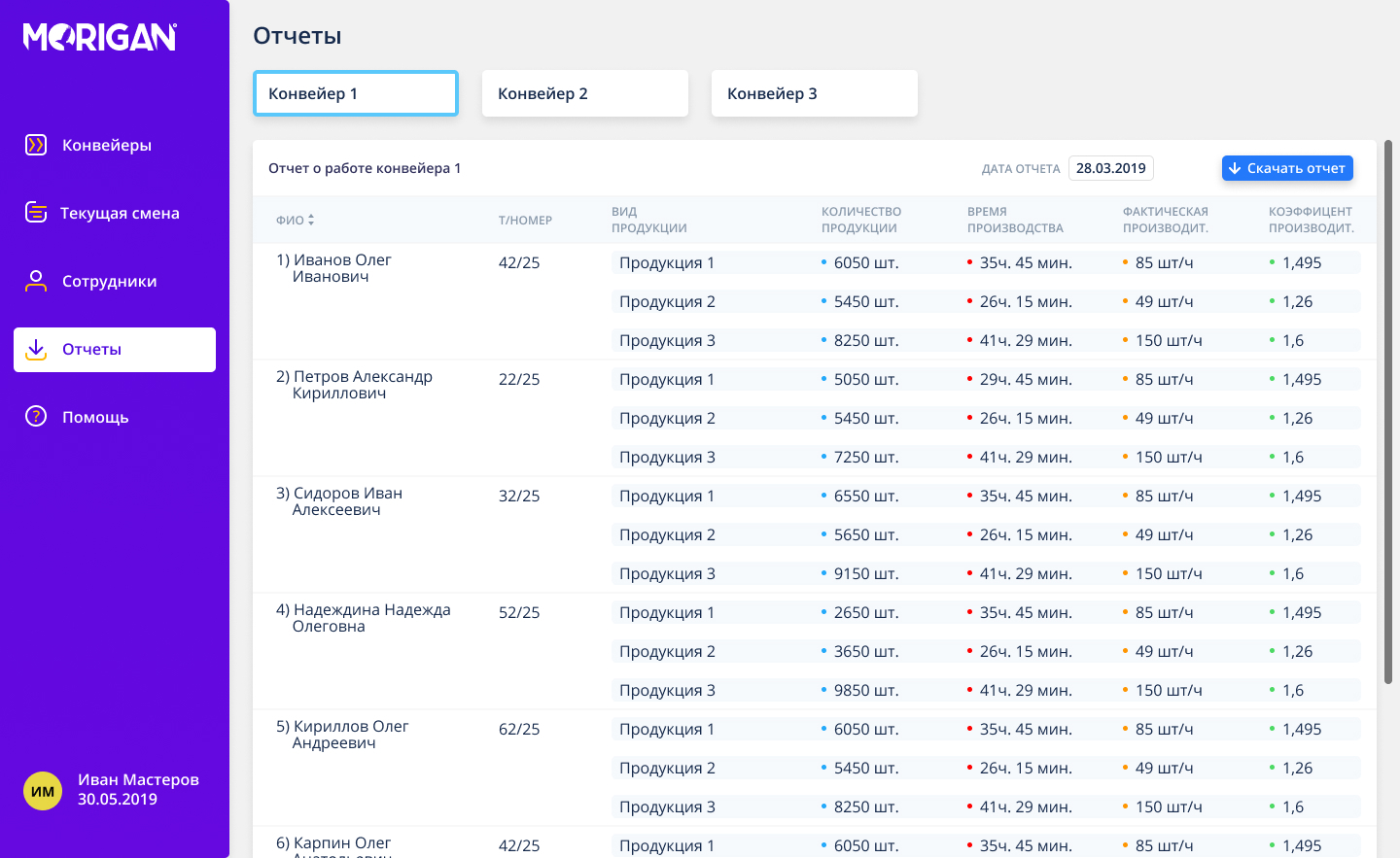
Task: Click the ВРЕМЯ ПРОИЗВОДСТВА column header
Action: (x=1015, y=220)
